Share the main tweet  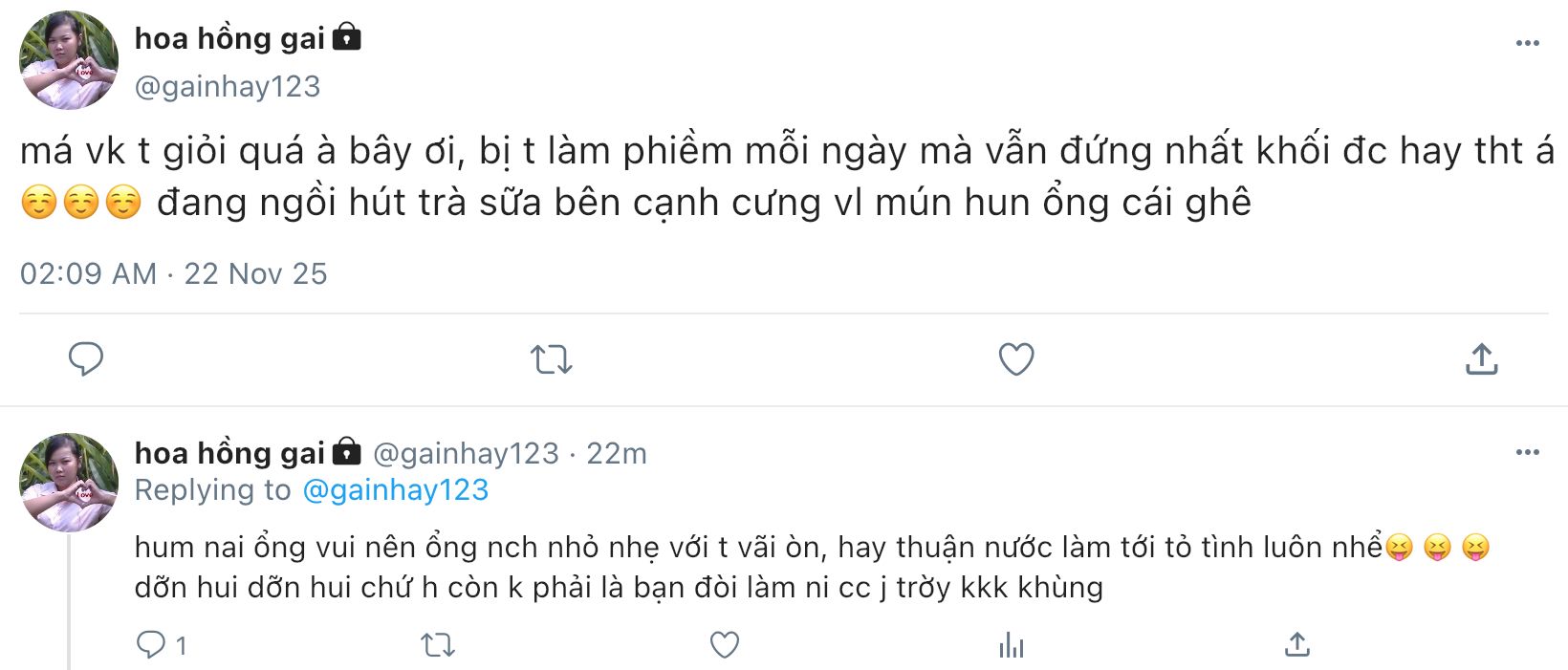click(x=1481, y=359)
